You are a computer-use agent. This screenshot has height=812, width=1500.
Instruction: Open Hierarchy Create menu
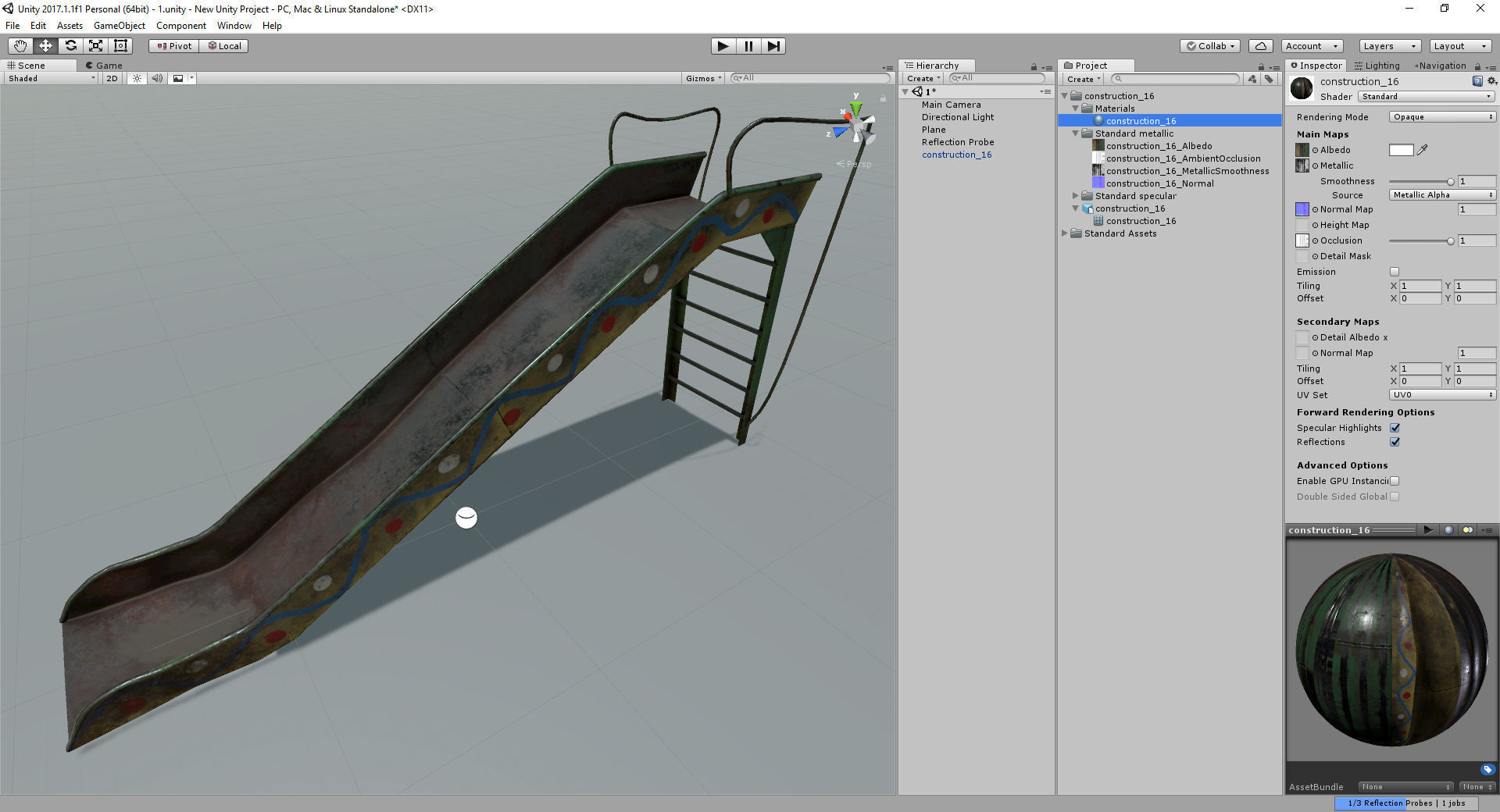[x=923, y=79]
